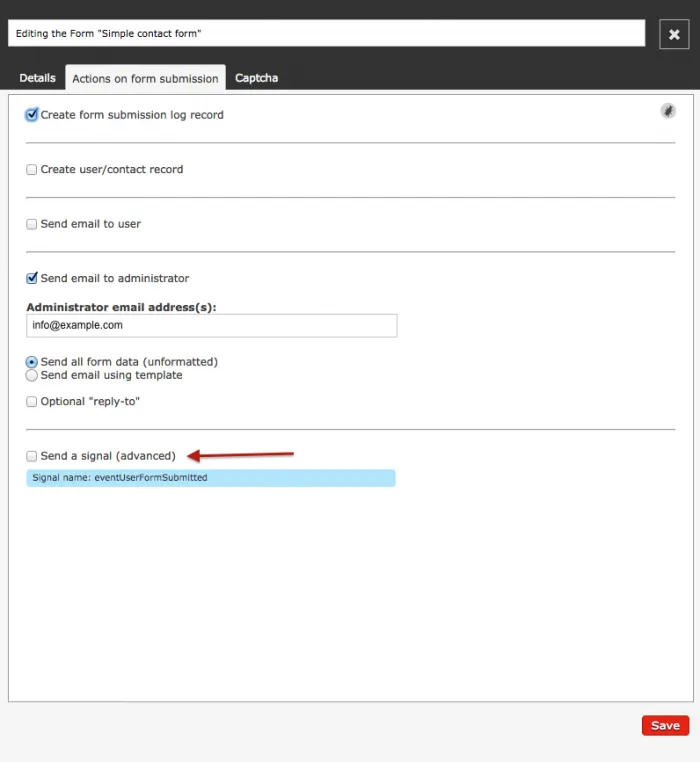Switch to the Details tab

37,78
